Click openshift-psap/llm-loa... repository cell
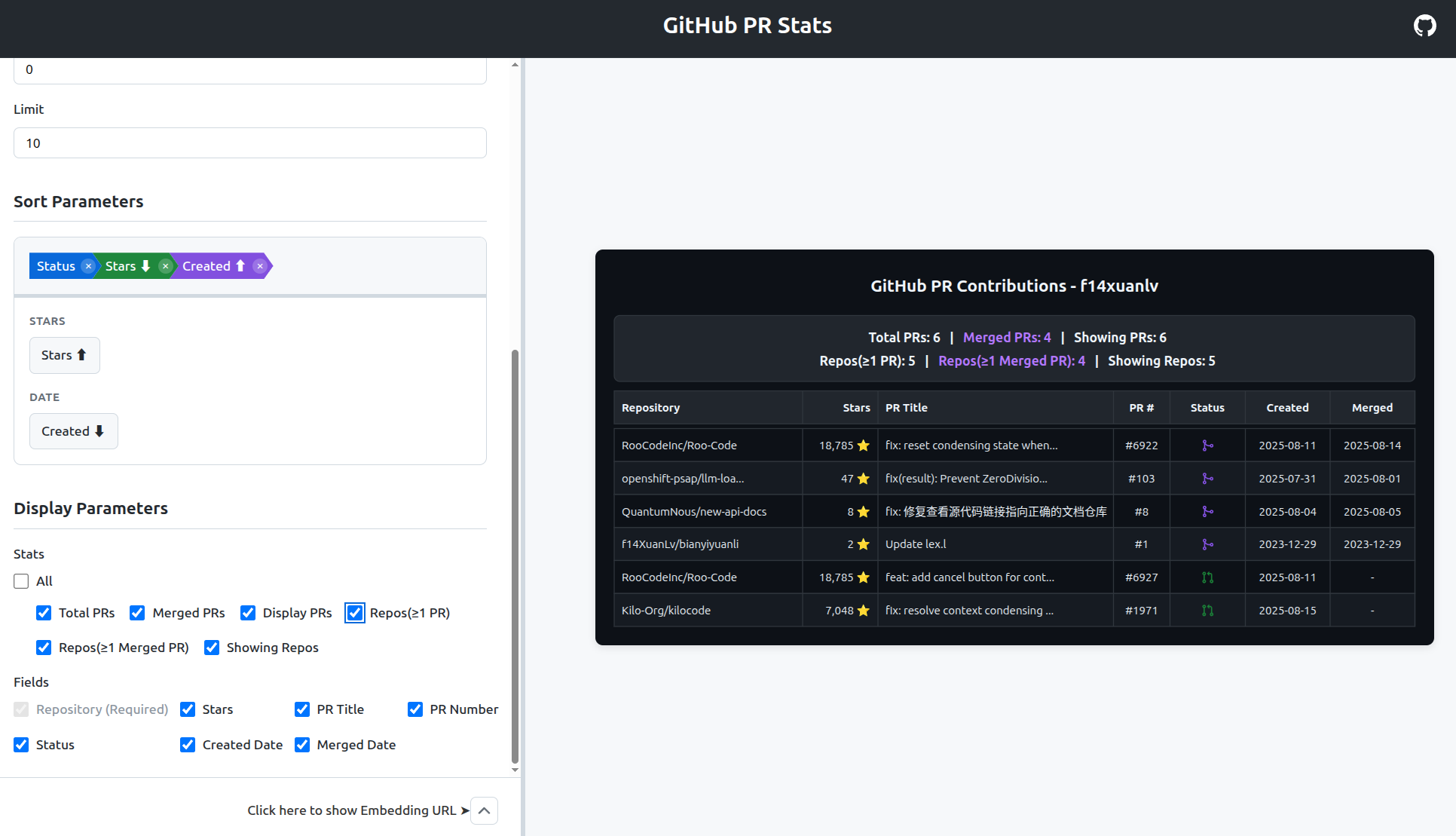 point(708,479)
